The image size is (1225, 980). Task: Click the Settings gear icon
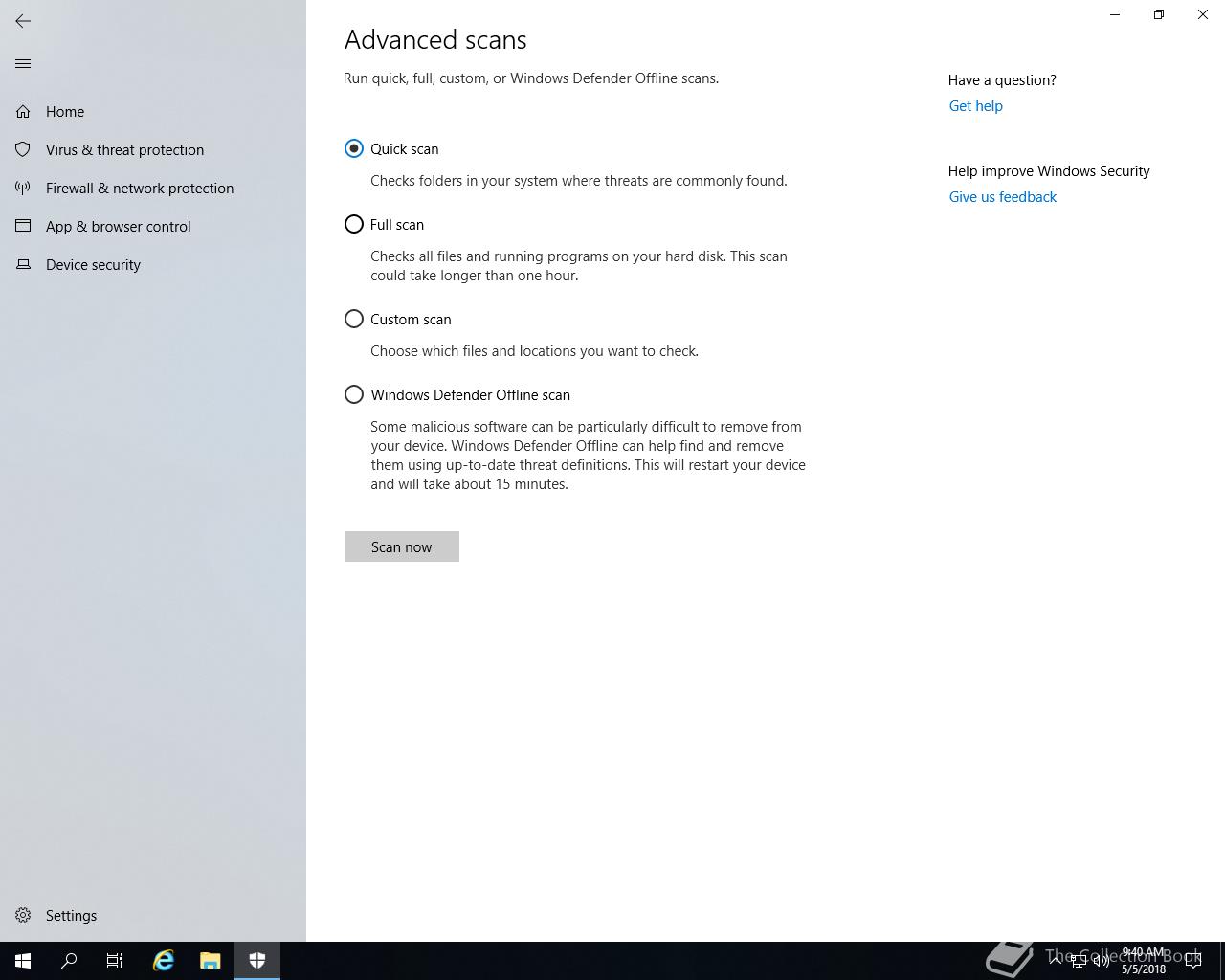tap(23, 916)
